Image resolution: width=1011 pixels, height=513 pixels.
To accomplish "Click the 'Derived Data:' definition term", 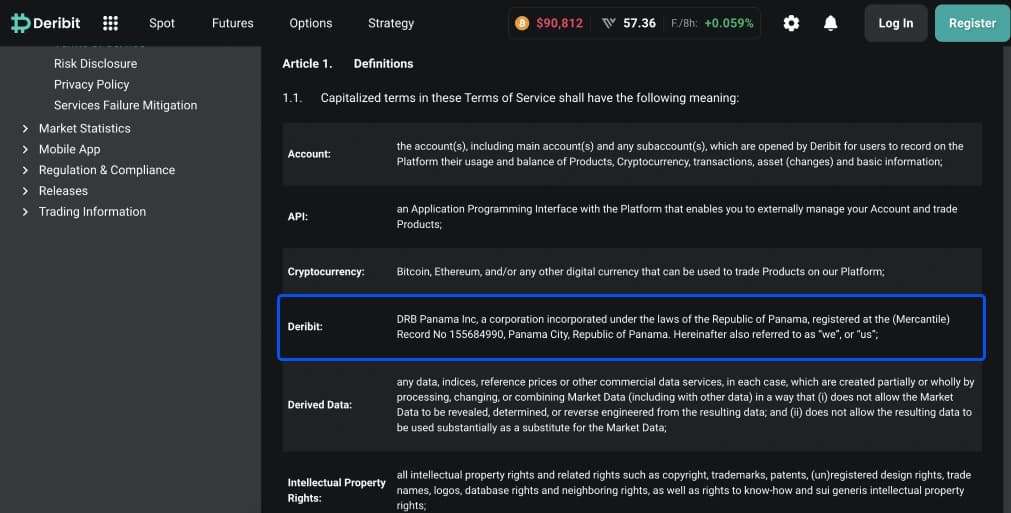I will 320,405.
